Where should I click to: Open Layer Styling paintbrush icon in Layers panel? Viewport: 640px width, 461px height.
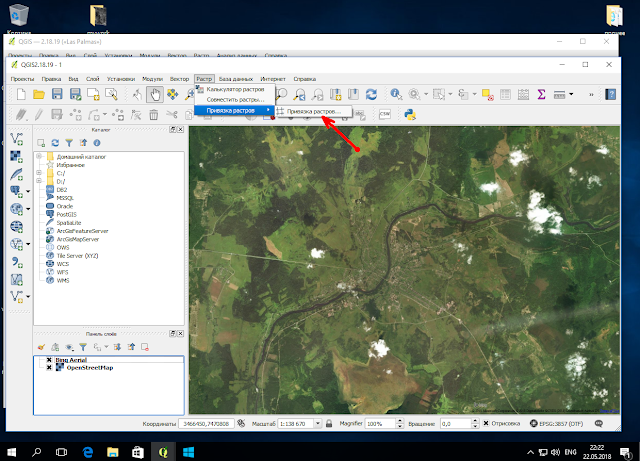click(41, 347)
